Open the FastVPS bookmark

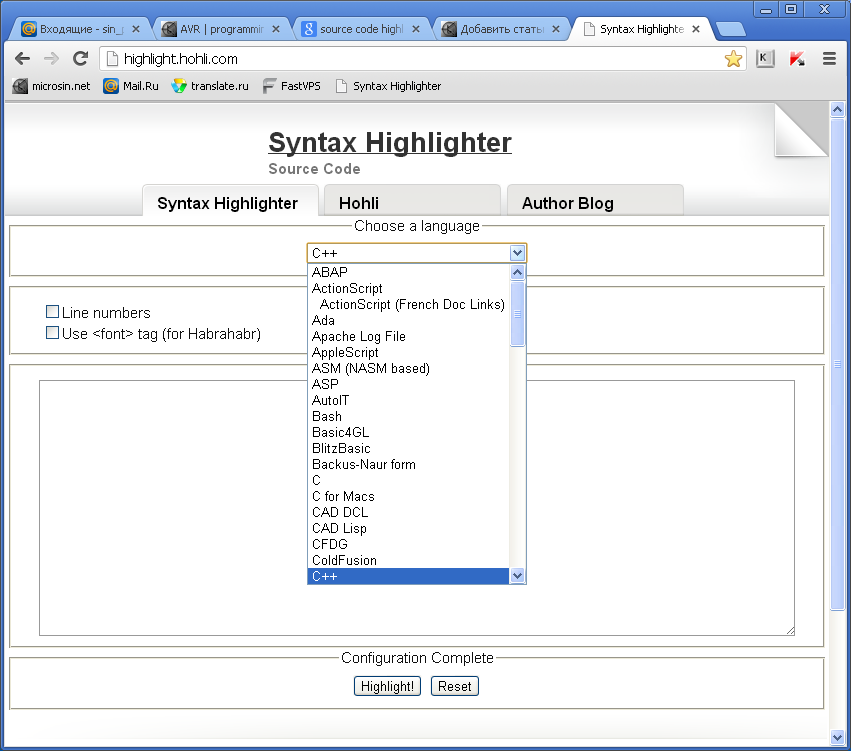291,86
